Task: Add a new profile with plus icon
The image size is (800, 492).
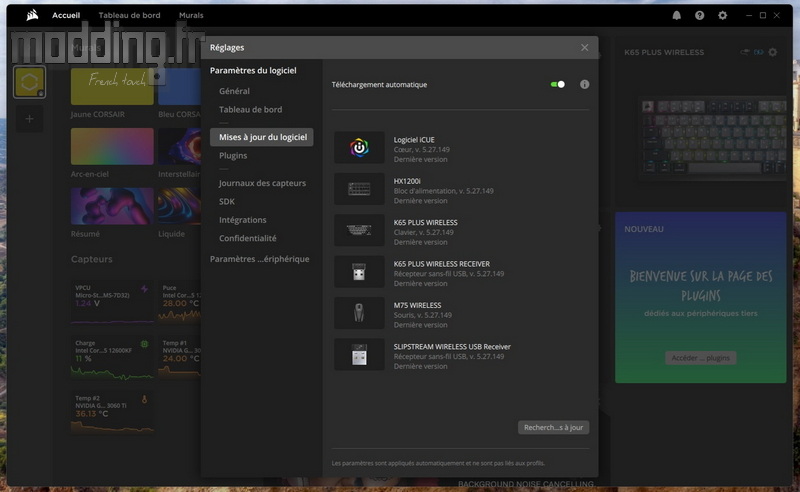Action: pos(30,119)
